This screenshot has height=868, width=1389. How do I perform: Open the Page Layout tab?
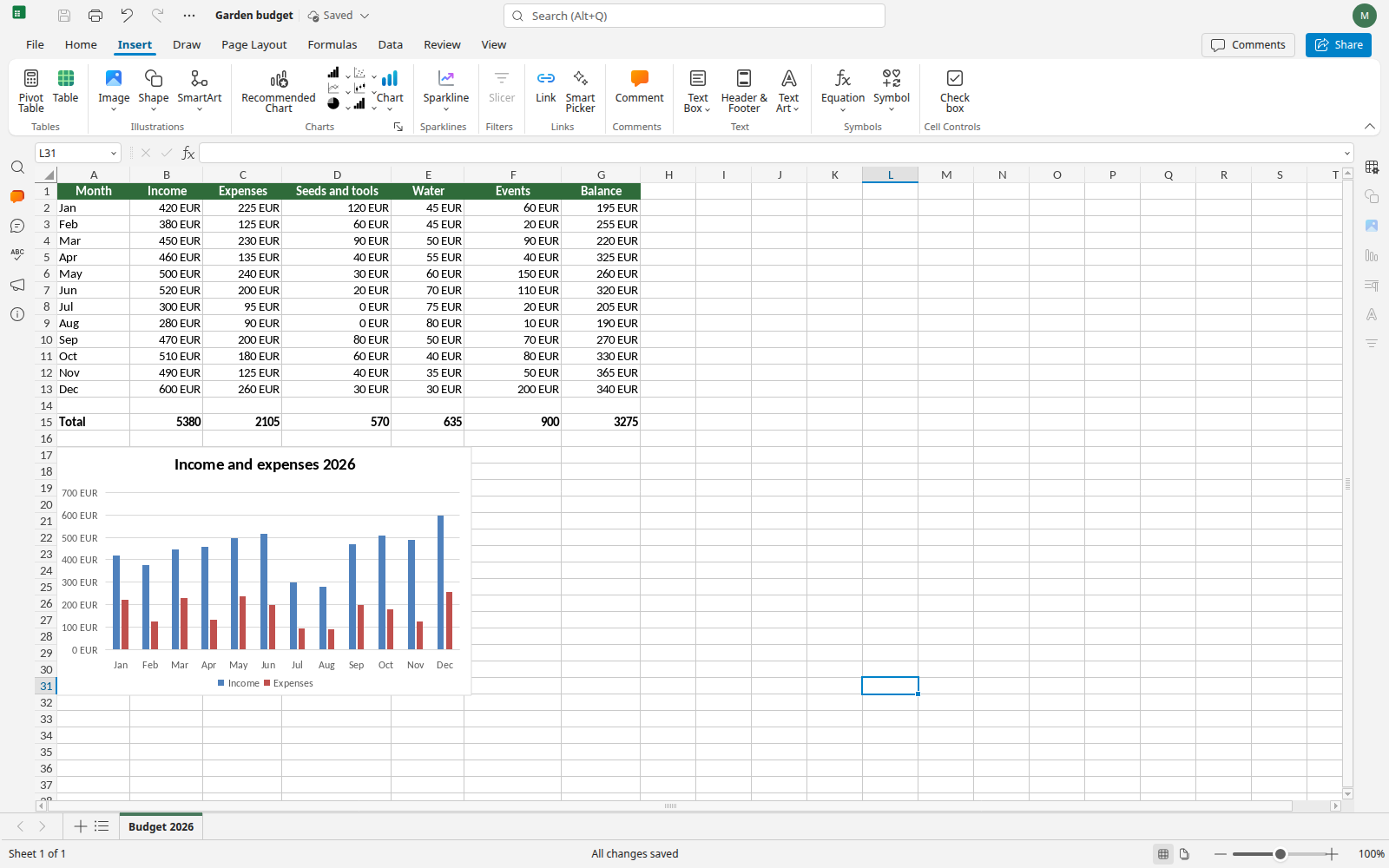[253, 45]
